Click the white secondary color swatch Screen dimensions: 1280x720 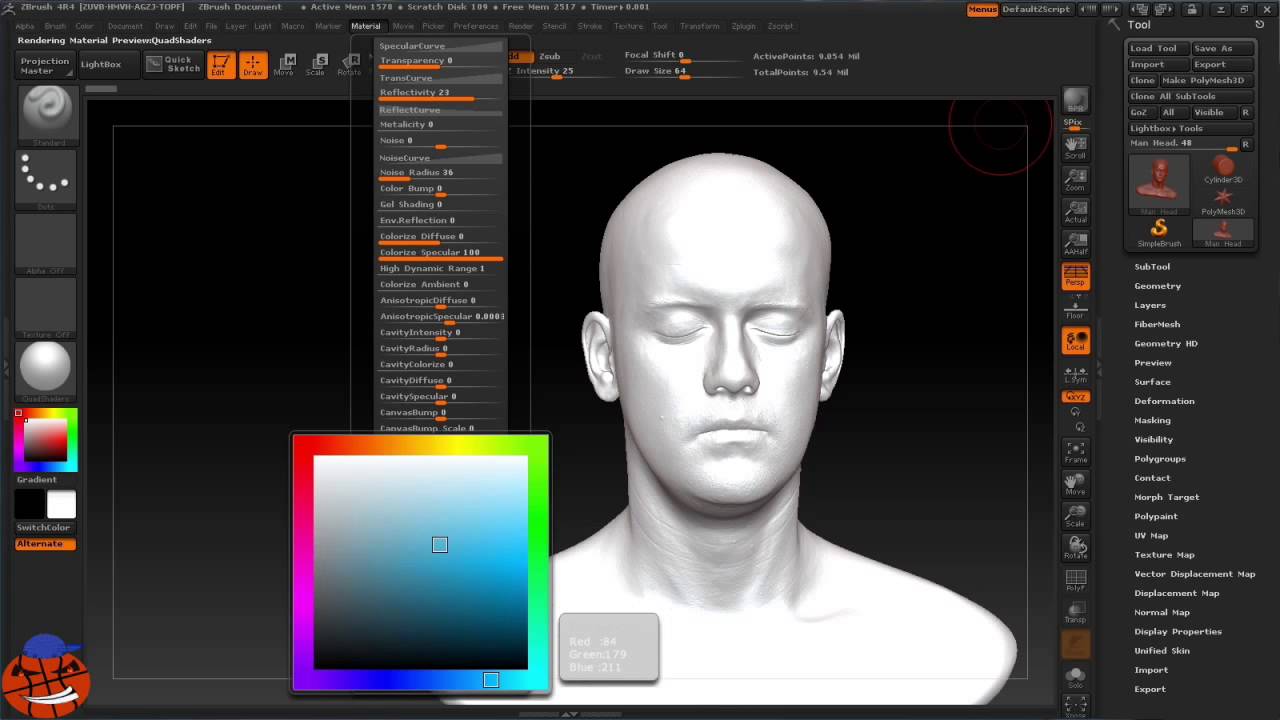[61, 504]
